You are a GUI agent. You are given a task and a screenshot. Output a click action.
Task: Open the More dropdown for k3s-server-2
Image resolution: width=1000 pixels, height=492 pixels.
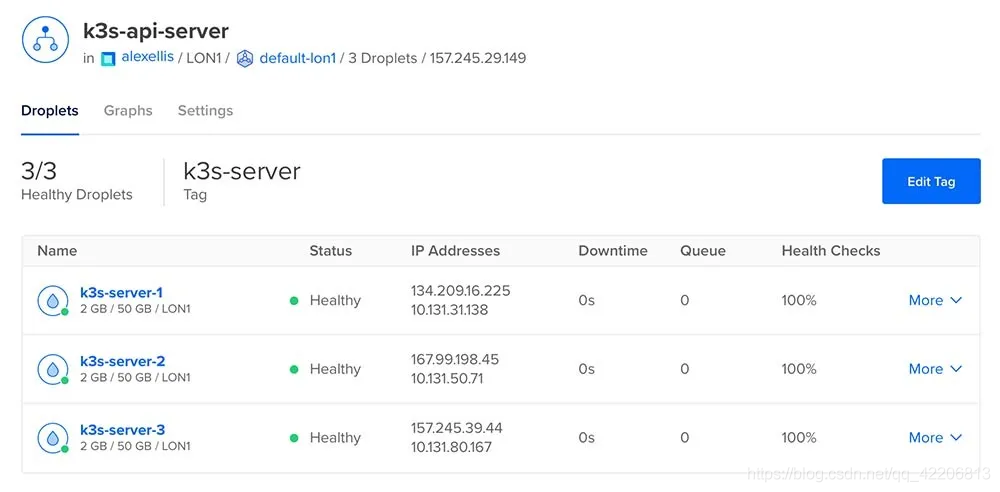935,369
